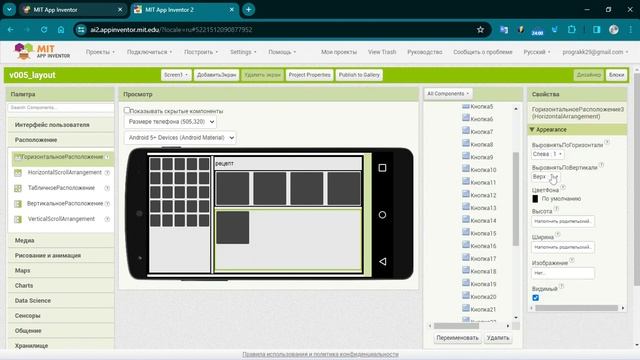Tap the phone preview home circle icon
Screen dimensions: 640x360
point(382,215)
